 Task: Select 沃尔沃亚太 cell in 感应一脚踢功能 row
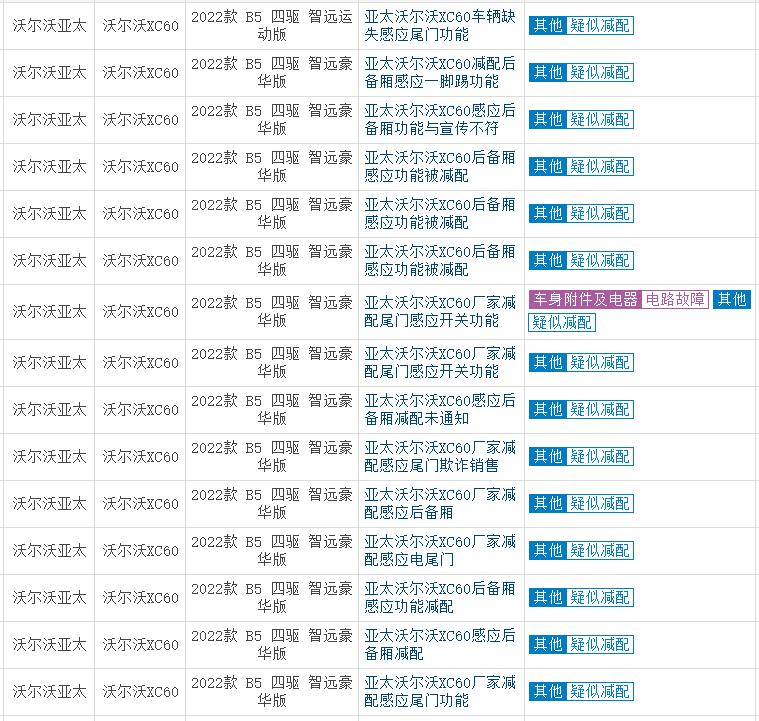[49, 73]
